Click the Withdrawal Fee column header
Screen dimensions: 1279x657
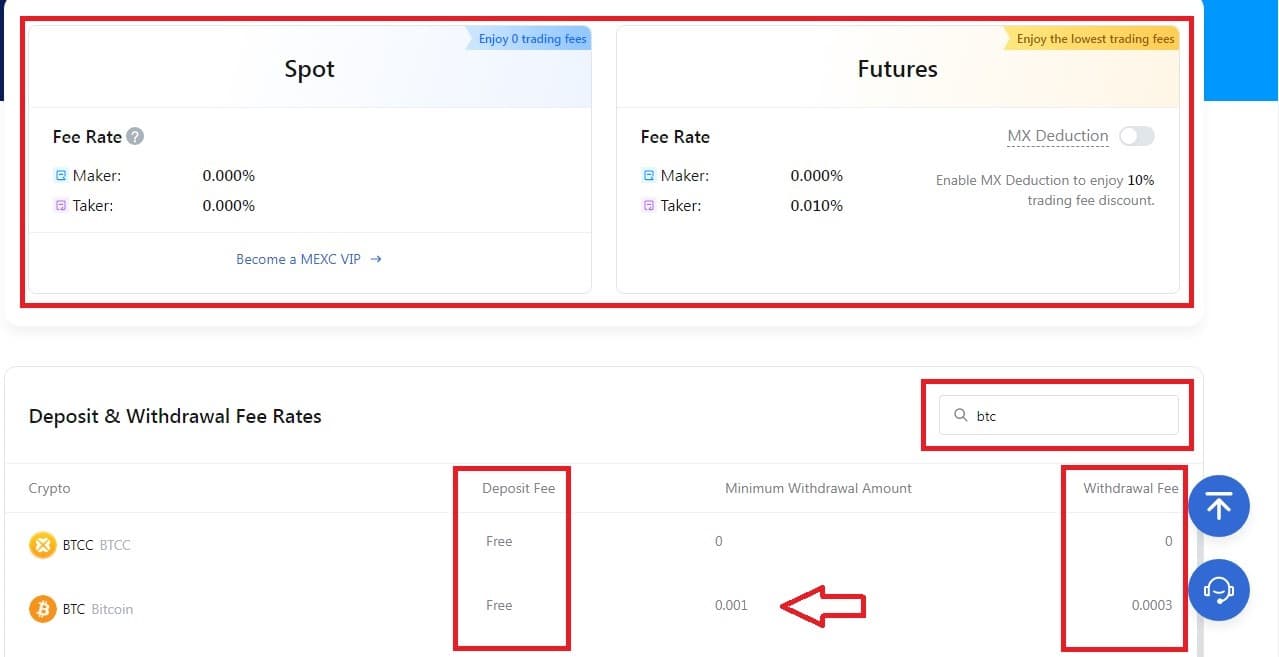pyautogui.click(x=1130, y=488)
